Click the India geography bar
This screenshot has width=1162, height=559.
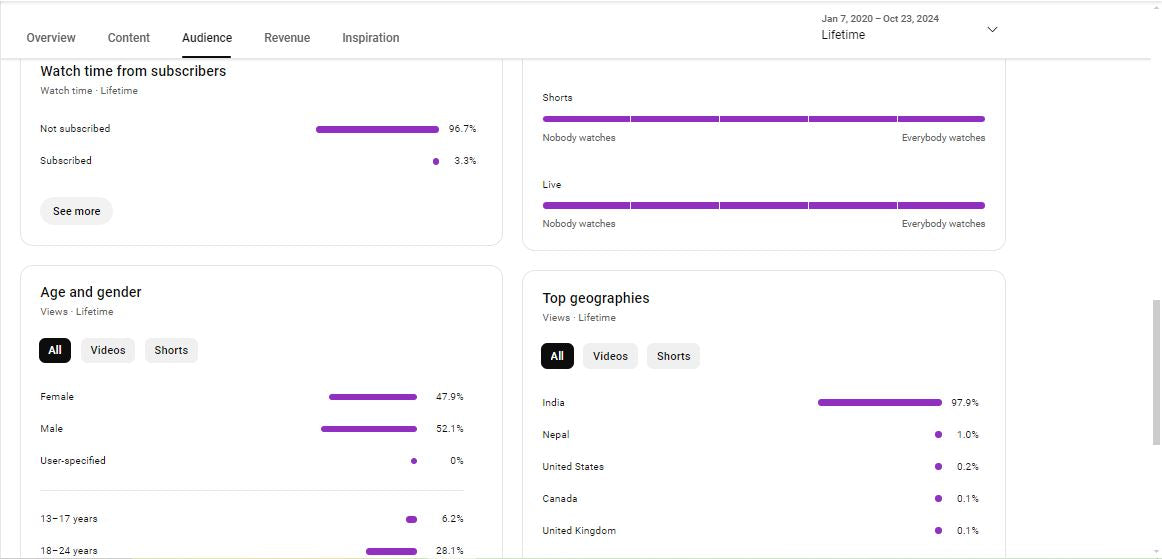pyautogui.click(x=879, y=403)
